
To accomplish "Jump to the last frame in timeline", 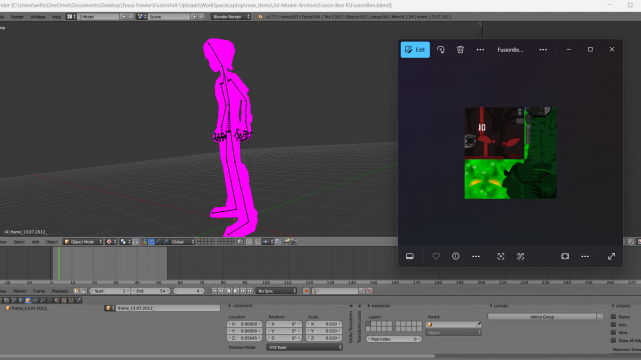I will pos(250,291).
